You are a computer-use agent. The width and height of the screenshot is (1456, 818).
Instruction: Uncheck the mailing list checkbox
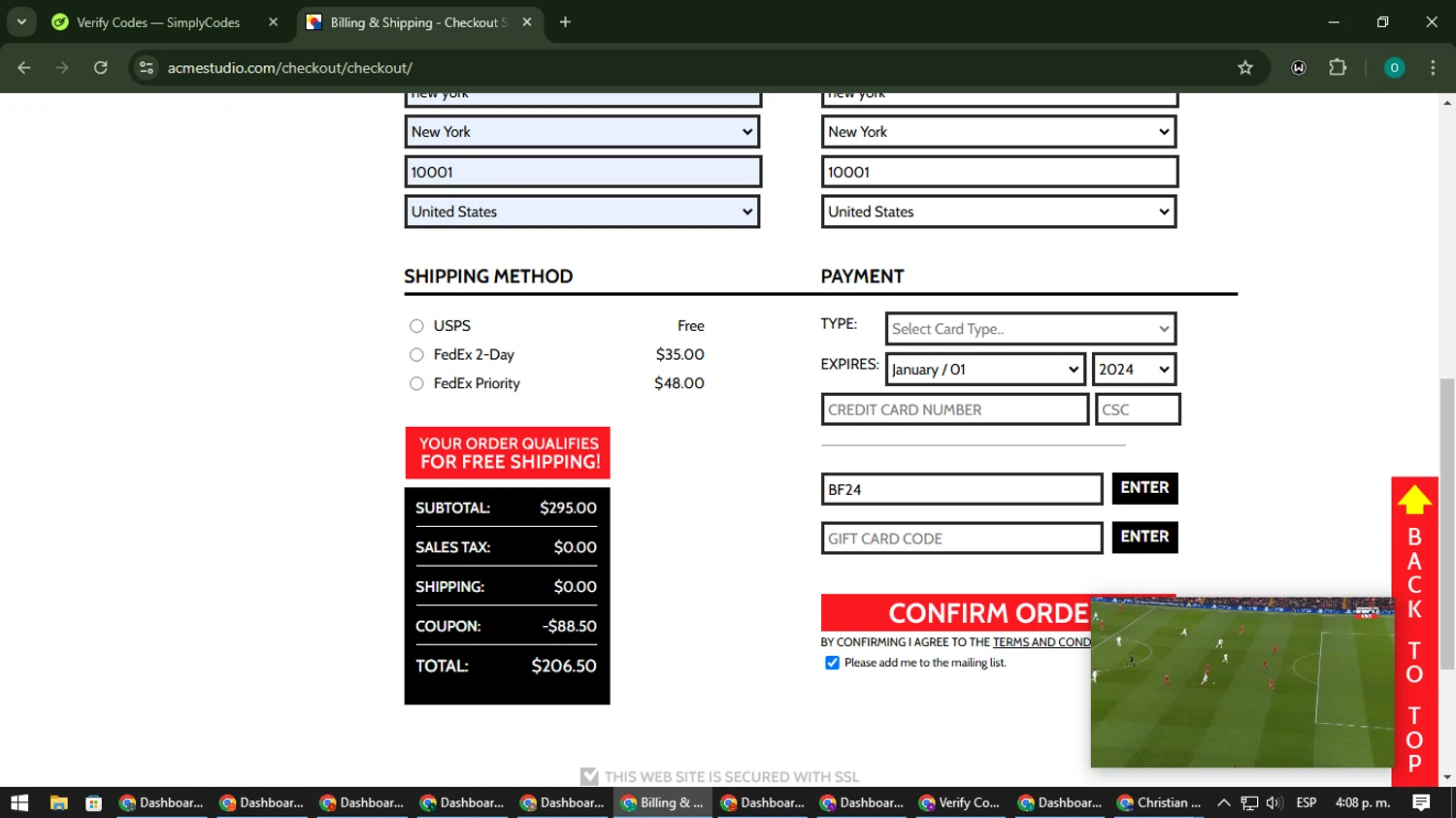[x=832, y=663]
